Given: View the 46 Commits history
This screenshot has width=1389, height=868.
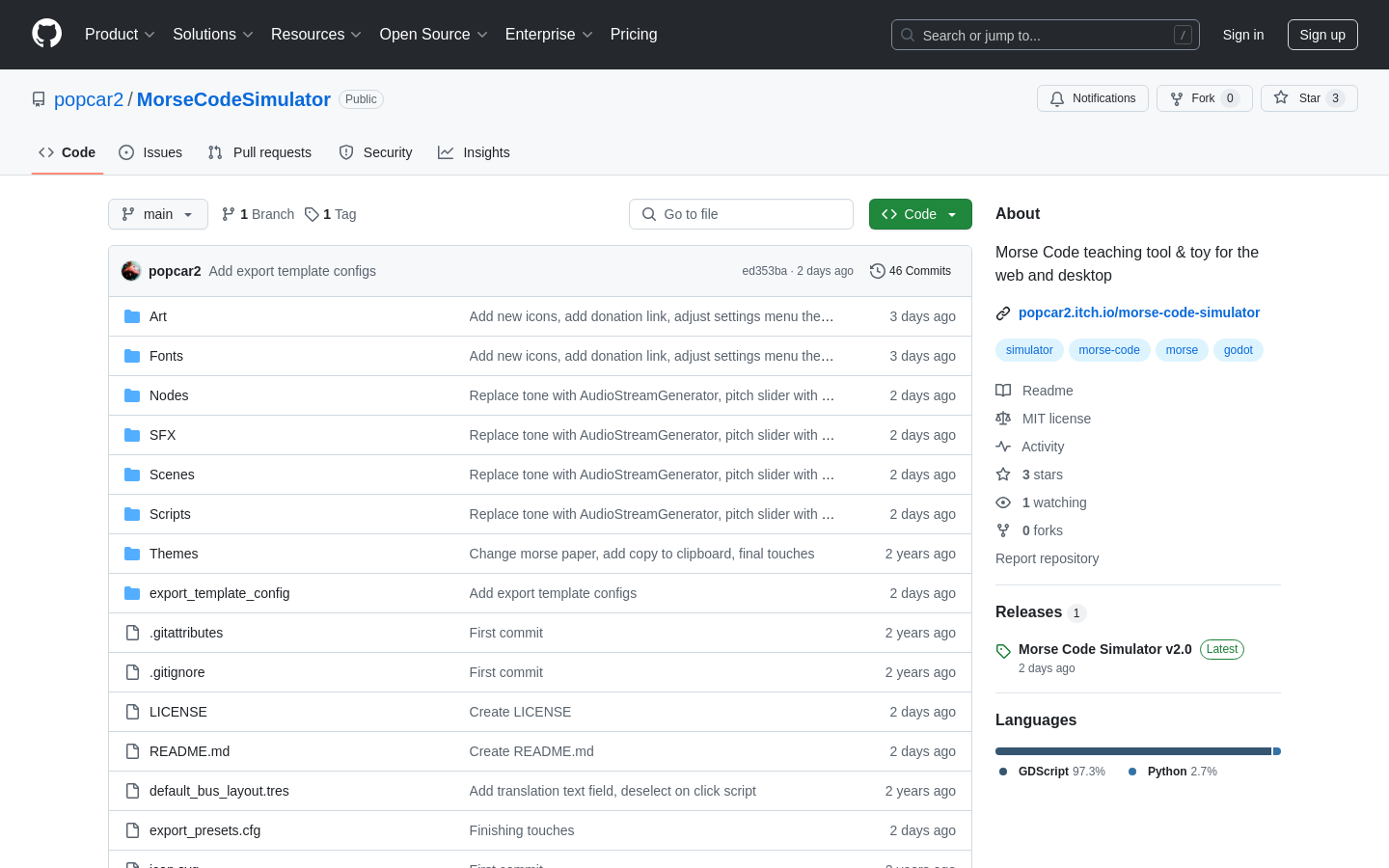Looking at the screenshot, I should click(x=911, y=271).
